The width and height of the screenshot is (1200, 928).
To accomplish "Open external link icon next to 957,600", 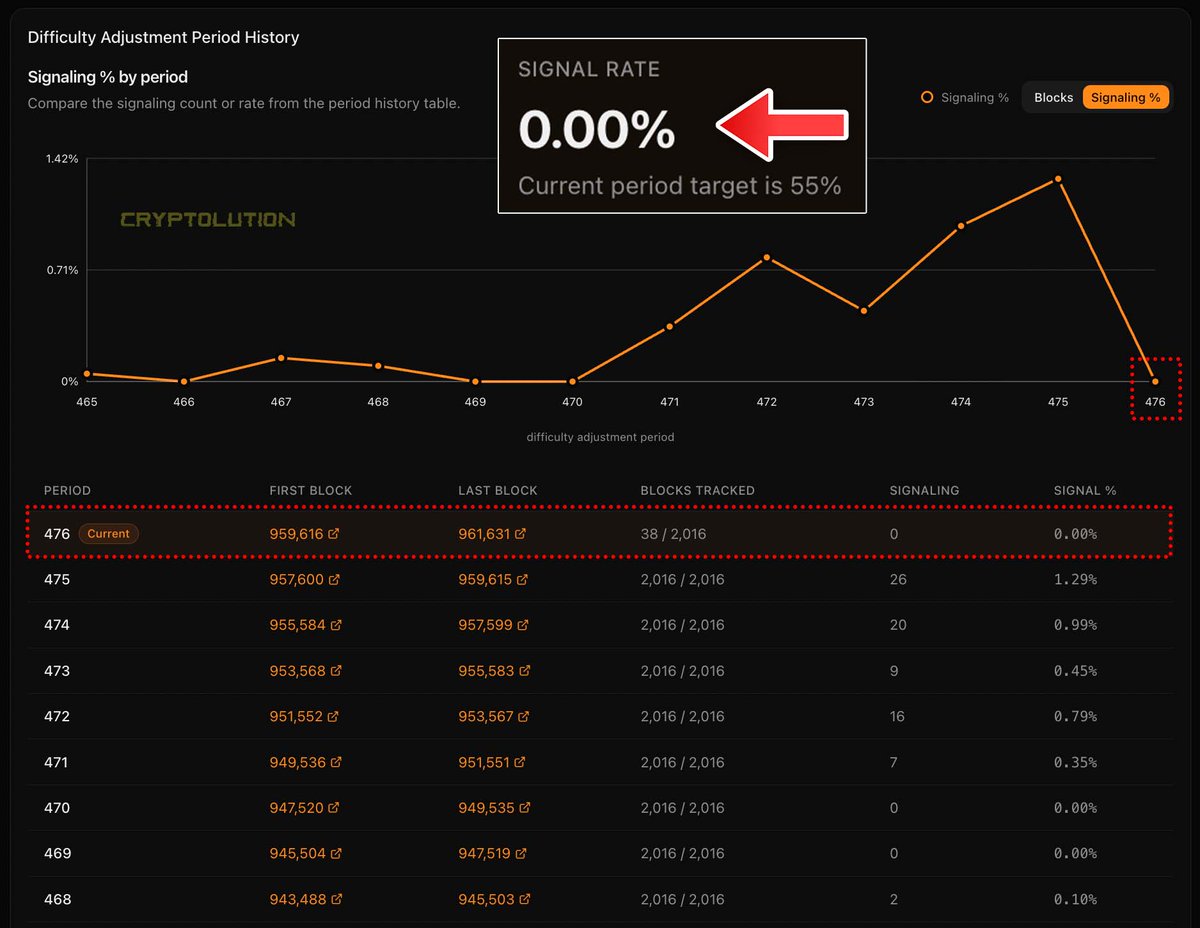I will (333, 580).
